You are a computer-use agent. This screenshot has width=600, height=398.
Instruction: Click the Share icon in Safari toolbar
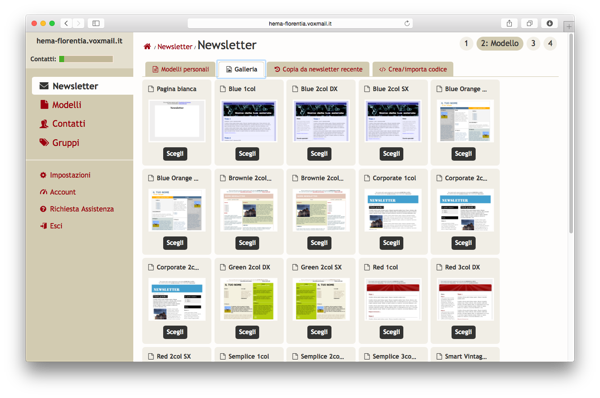click(x=509, y=23)
